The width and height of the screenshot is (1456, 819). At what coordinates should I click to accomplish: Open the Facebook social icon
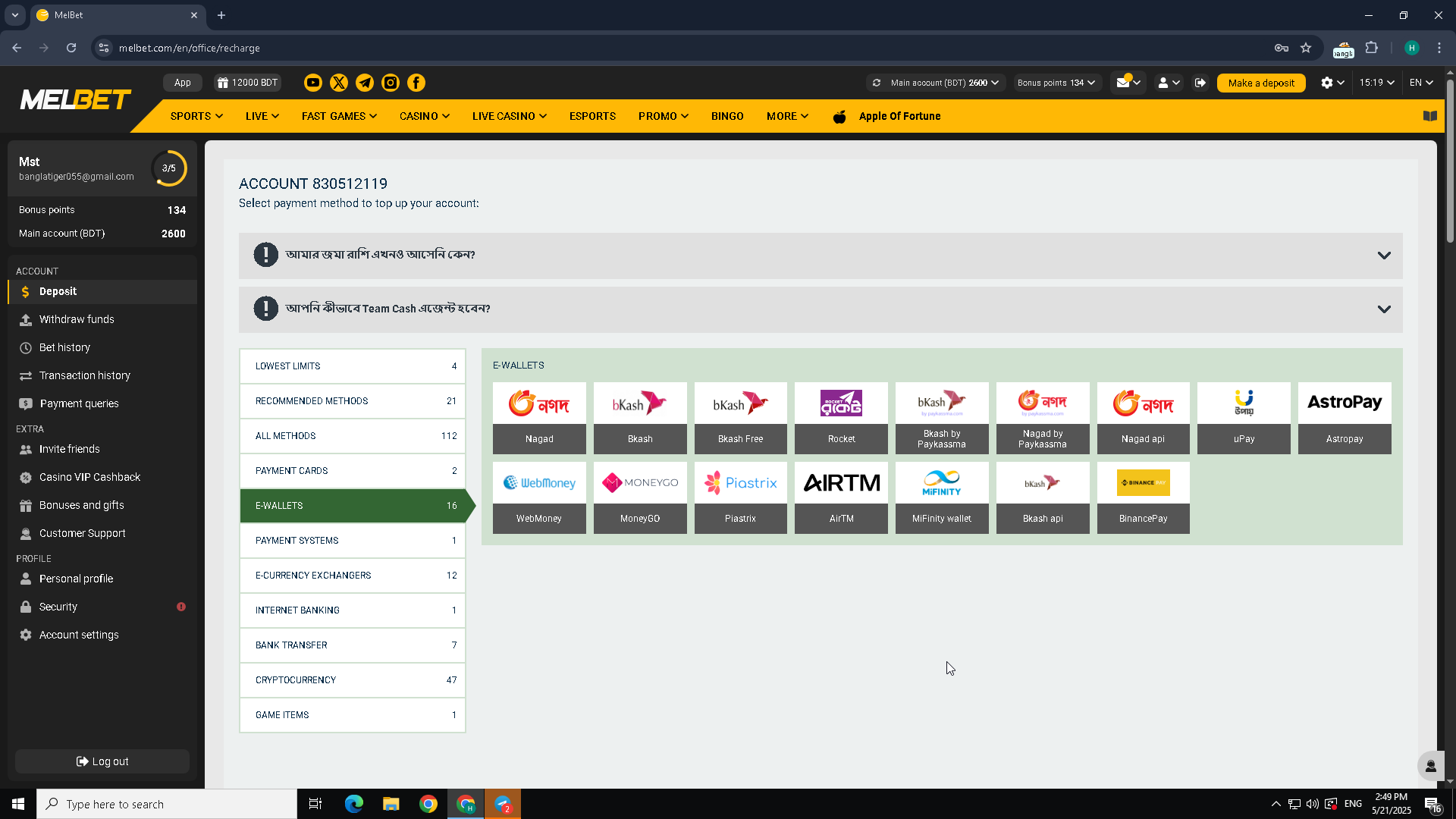click(x=416, y=83)
